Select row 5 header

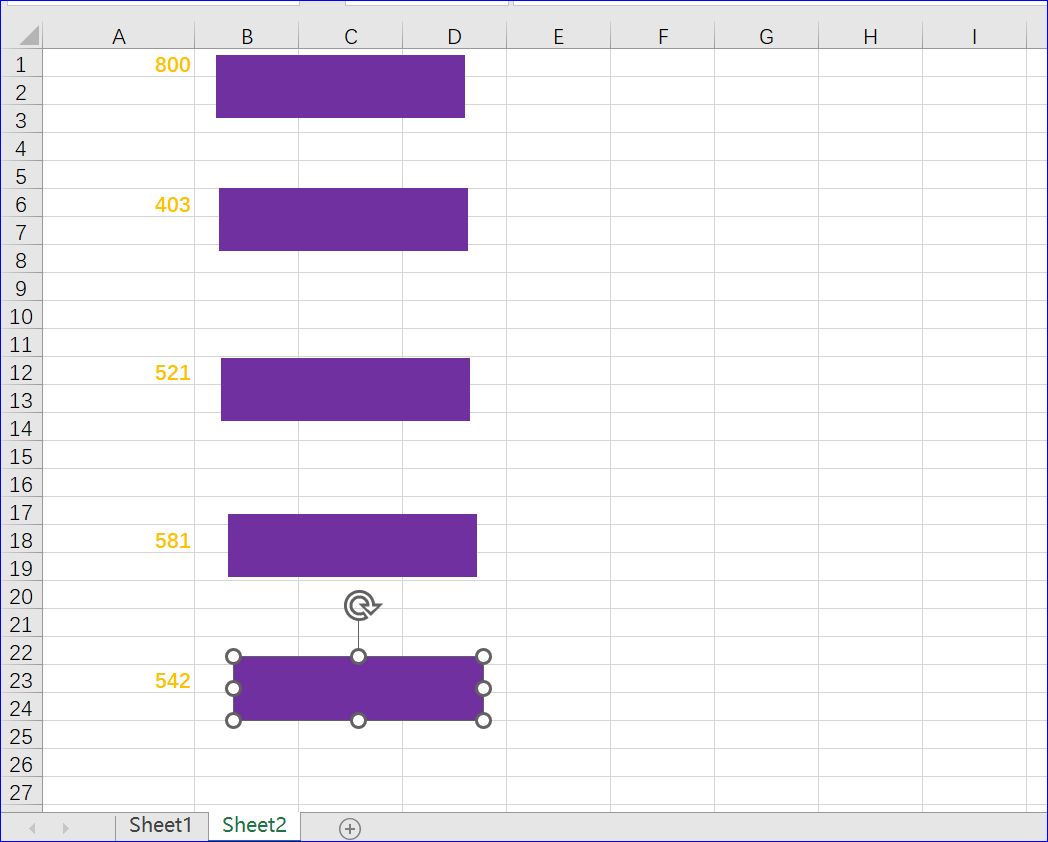[21, 176]
